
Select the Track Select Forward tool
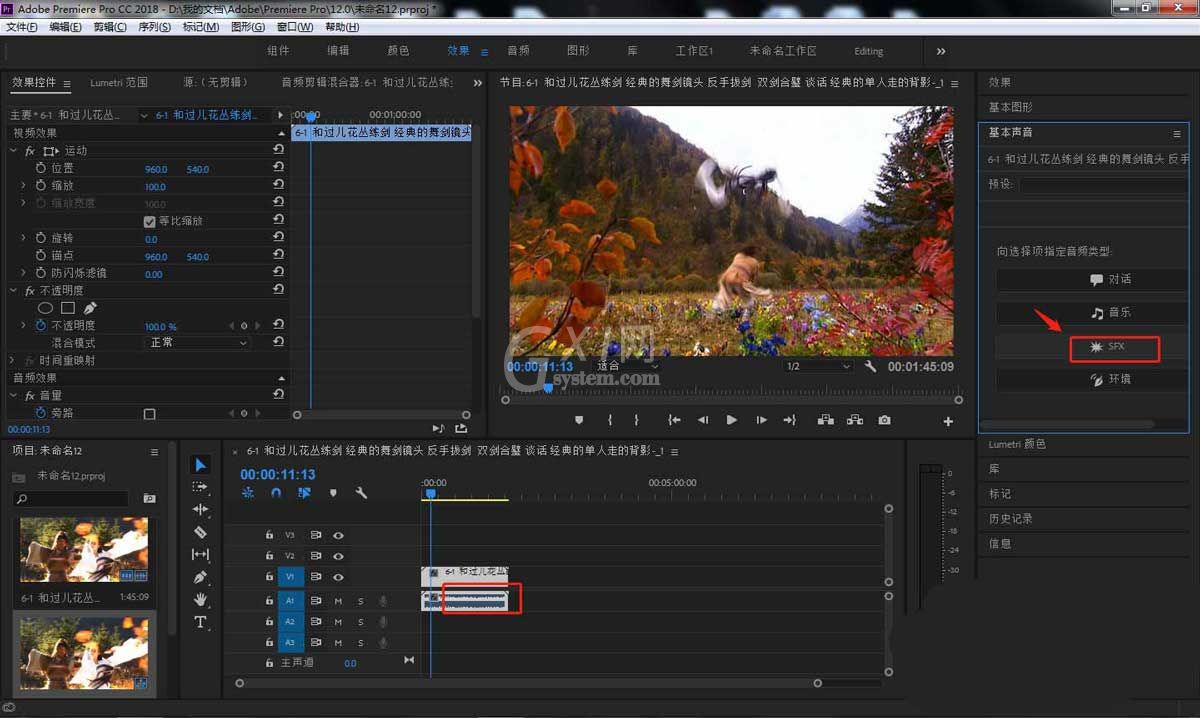point(200,487)
